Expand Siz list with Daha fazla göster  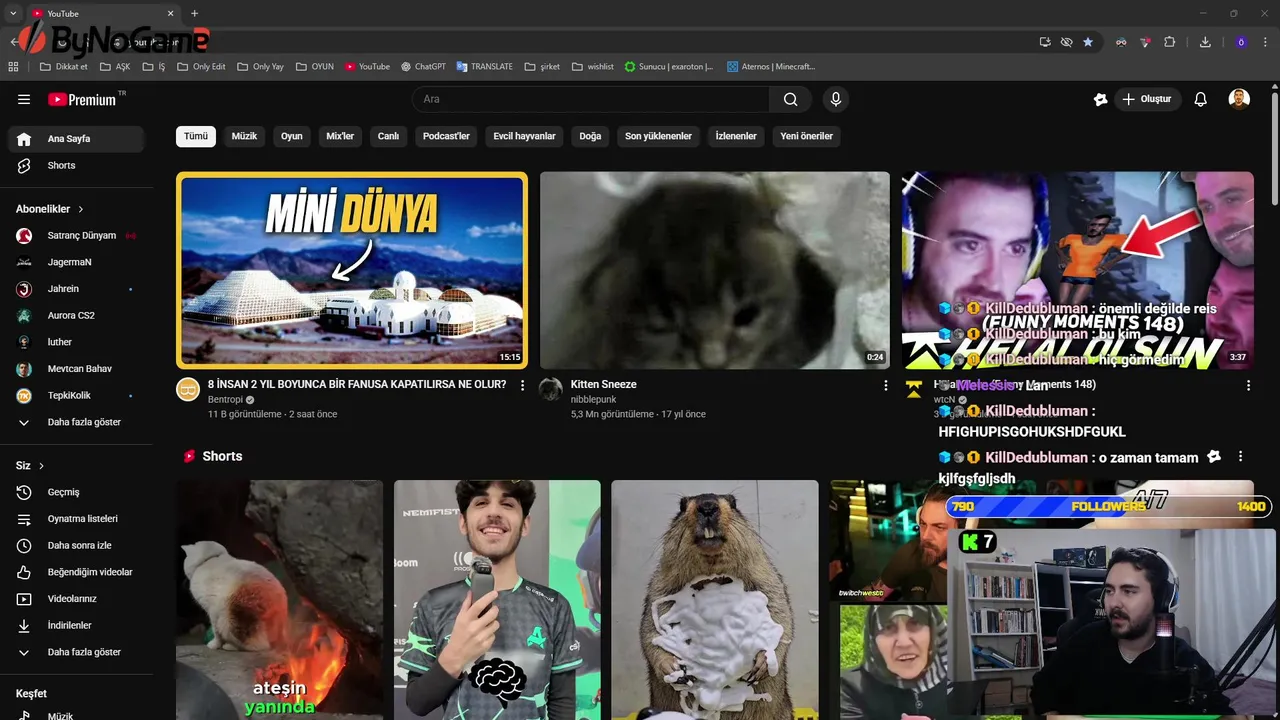(76, 652)
